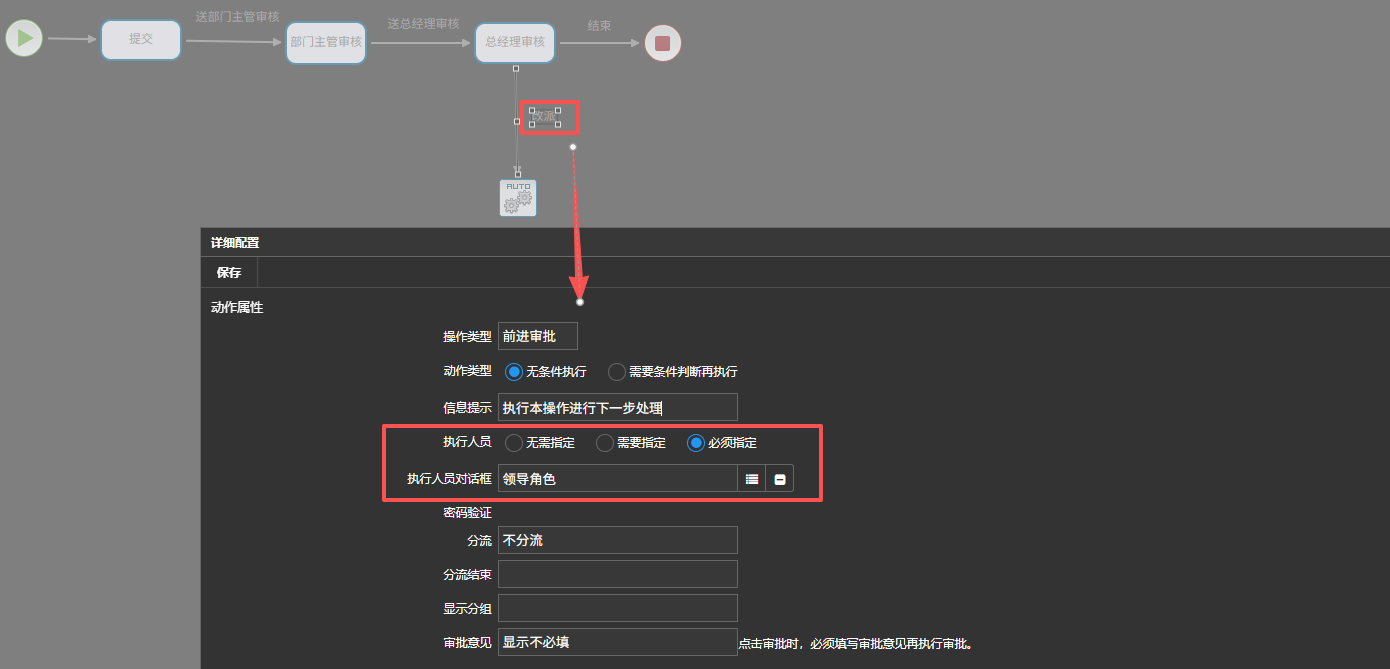Select the 部门主管审核 workflow node
This screenshot has width=1390, height=669.
(x=326, y=43)
